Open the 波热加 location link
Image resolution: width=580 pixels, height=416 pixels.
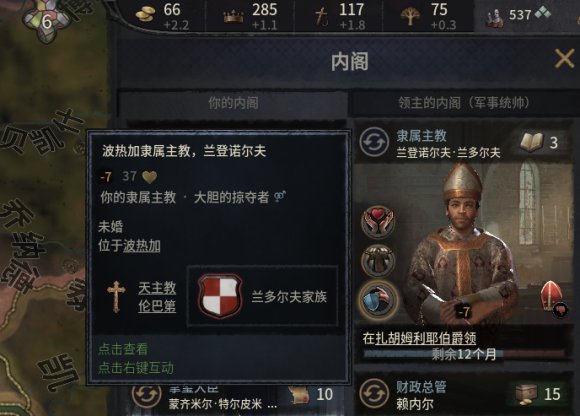(x=142, y=246)
